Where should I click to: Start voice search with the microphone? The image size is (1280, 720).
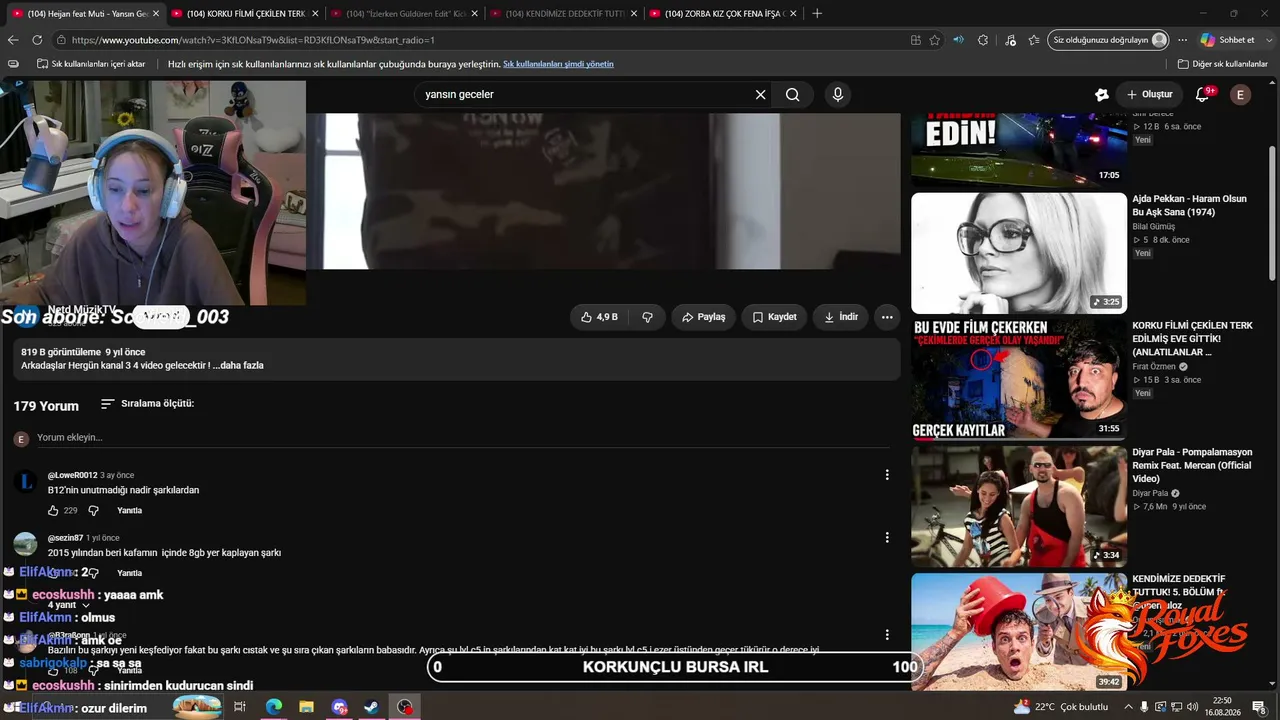[x=838, y=95]
